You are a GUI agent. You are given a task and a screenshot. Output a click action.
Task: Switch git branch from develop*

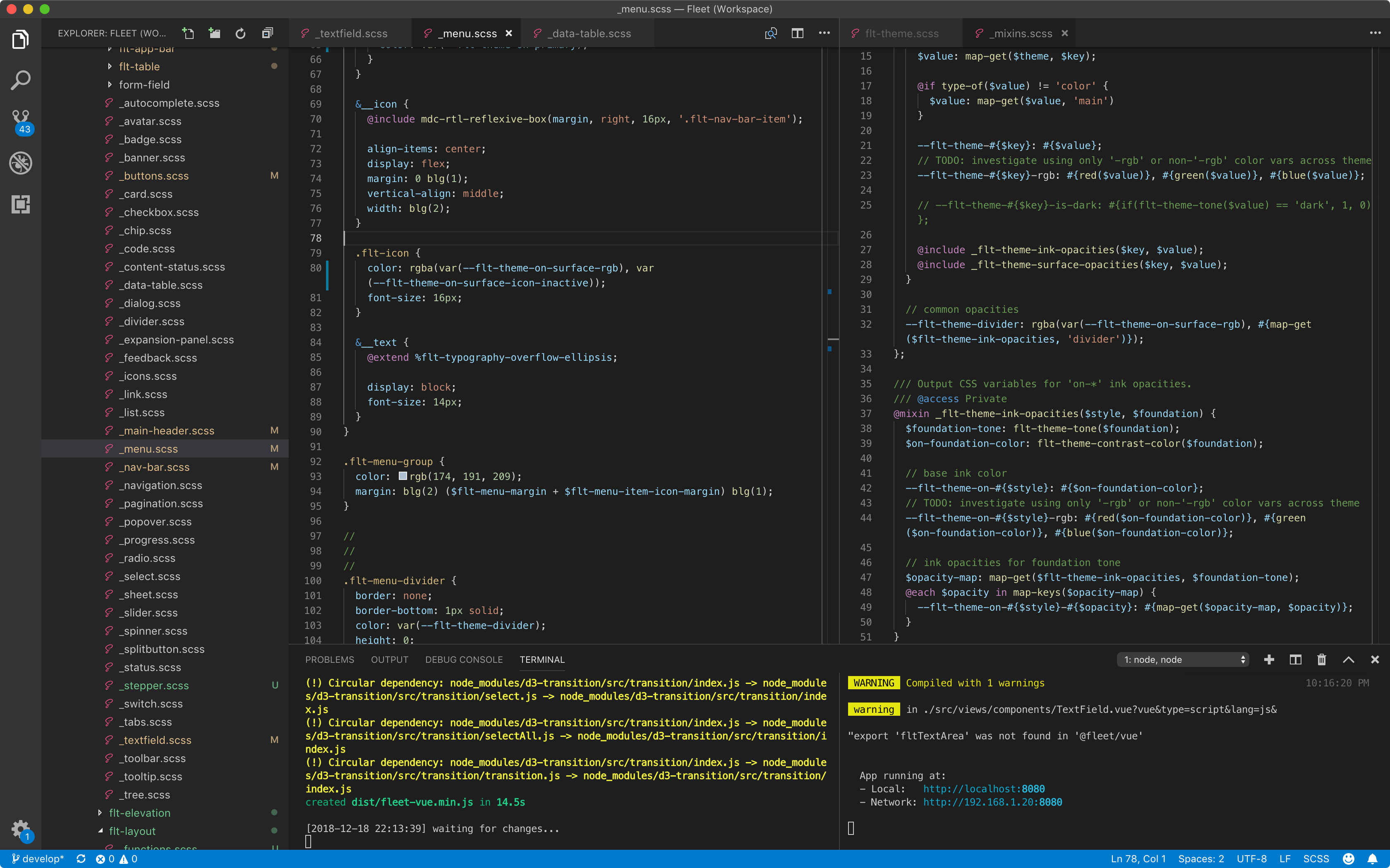tap(37, 859)
